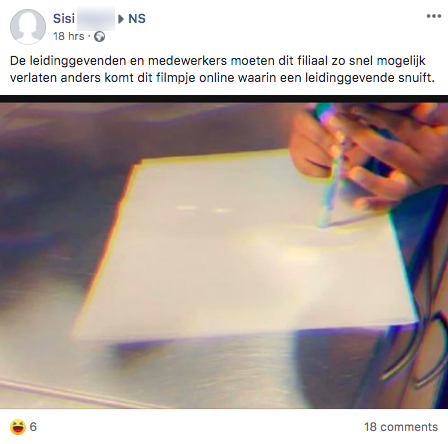Click the black bar atop the video

pyautogui.click(x=224, y=99)
